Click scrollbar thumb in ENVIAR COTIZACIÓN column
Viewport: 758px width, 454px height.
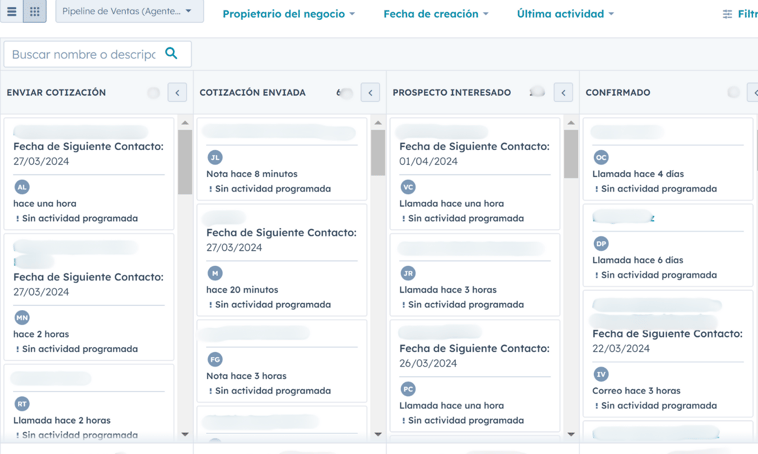tap(185, 161)
